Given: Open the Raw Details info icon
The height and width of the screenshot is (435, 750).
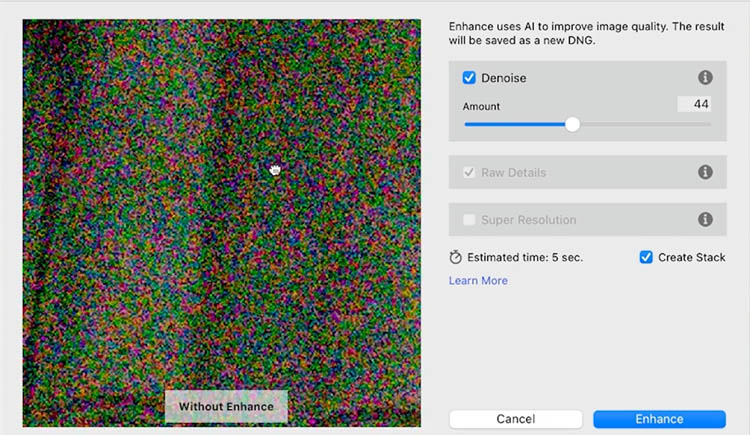Looking at the screenshot, I should click(705, 172).
